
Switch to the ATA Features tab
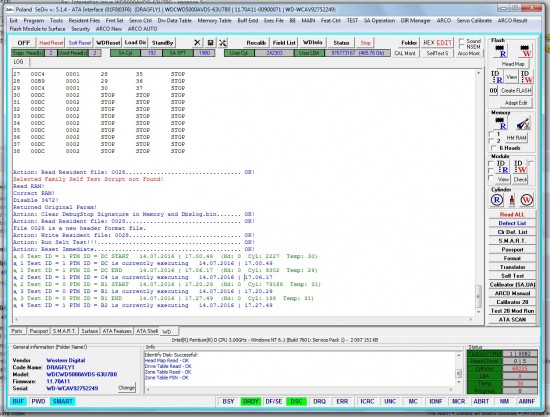click(x=117, y=331)
